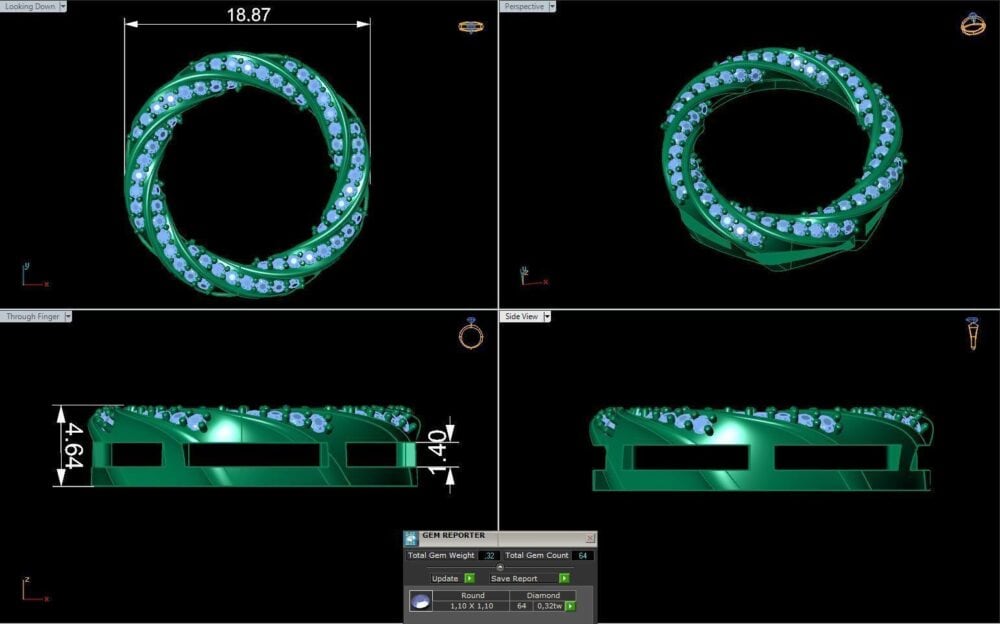Click the Gem Reporter panel logo icon
This screenshot has width=1000, height=624.
point(411,538)
